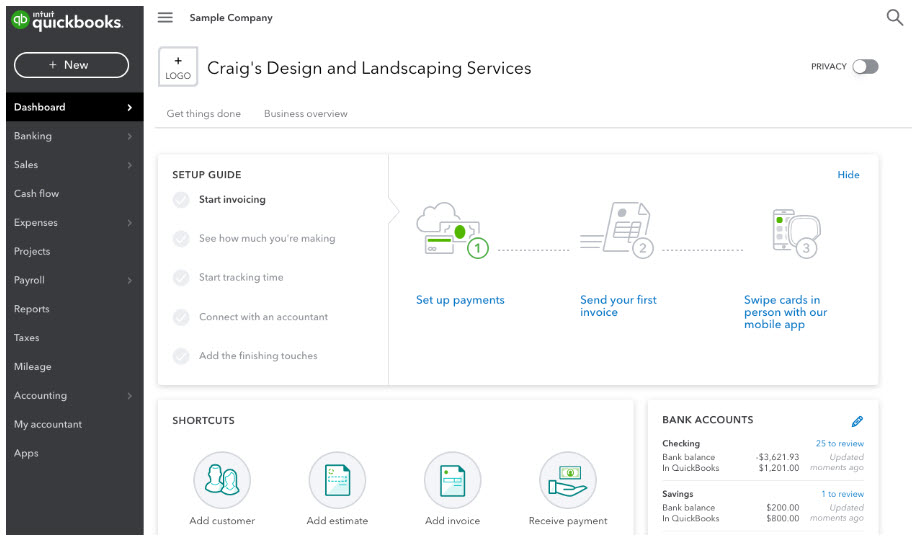The image size is (912, 542).
Task: Expand the Expenses submenu chevron
Action: pyautogui.click(x=130, y=223)
